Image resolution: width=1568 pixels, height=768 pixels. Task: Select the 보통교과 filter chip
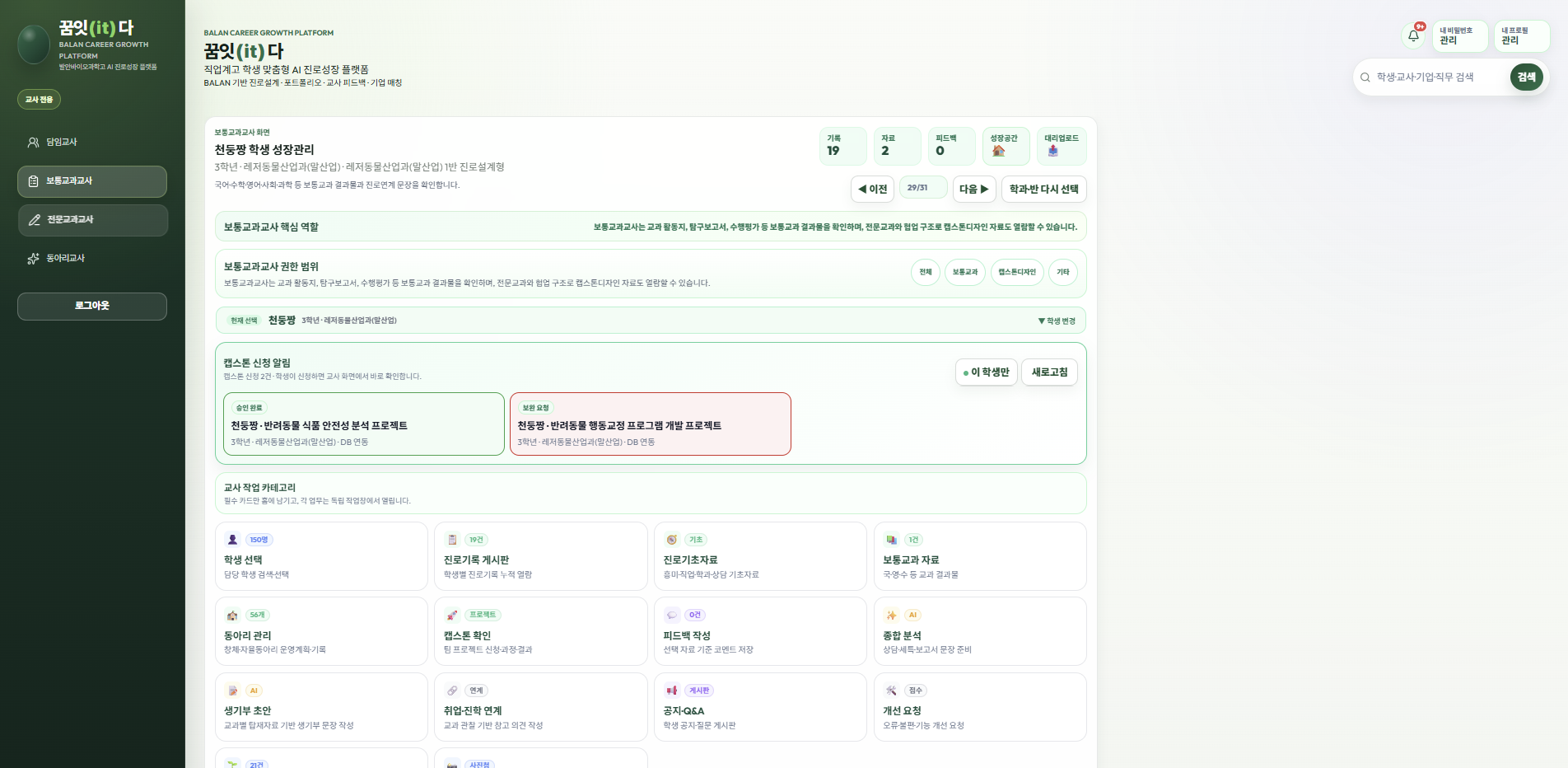[x=965, y=272]
